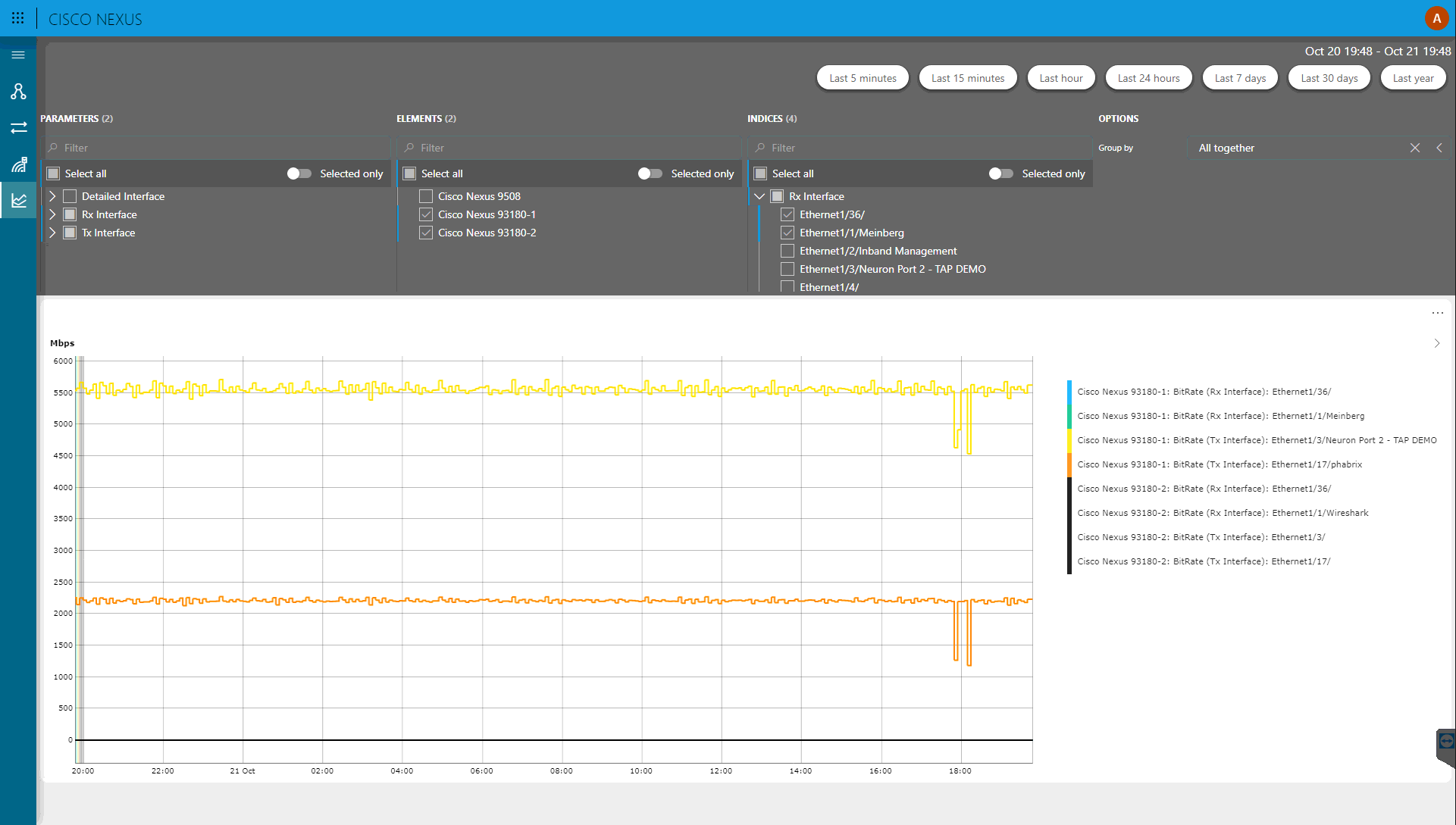Image resolution: width=1456 pixels, height=825 pixels.
Task: Toggle Elements Selected only switch
Action: pos(650,173)
